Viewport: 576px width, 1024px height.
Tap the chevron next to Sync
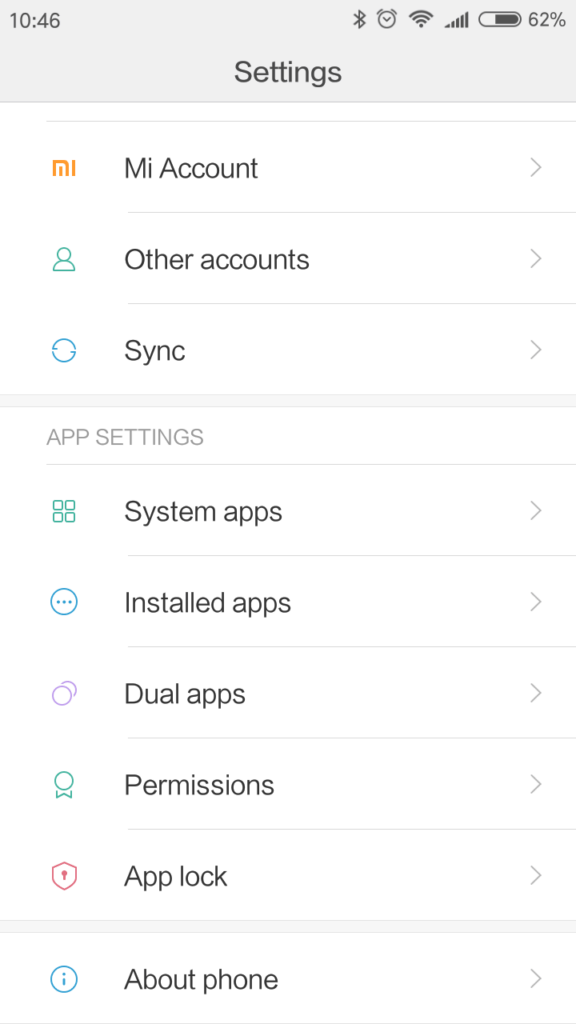click(x=536, y=351)
